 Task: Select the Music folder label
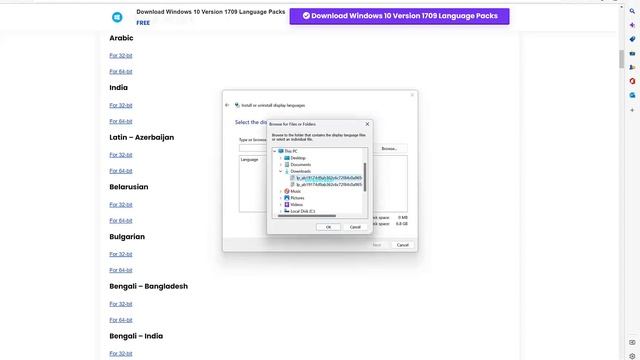click(296, 191)
